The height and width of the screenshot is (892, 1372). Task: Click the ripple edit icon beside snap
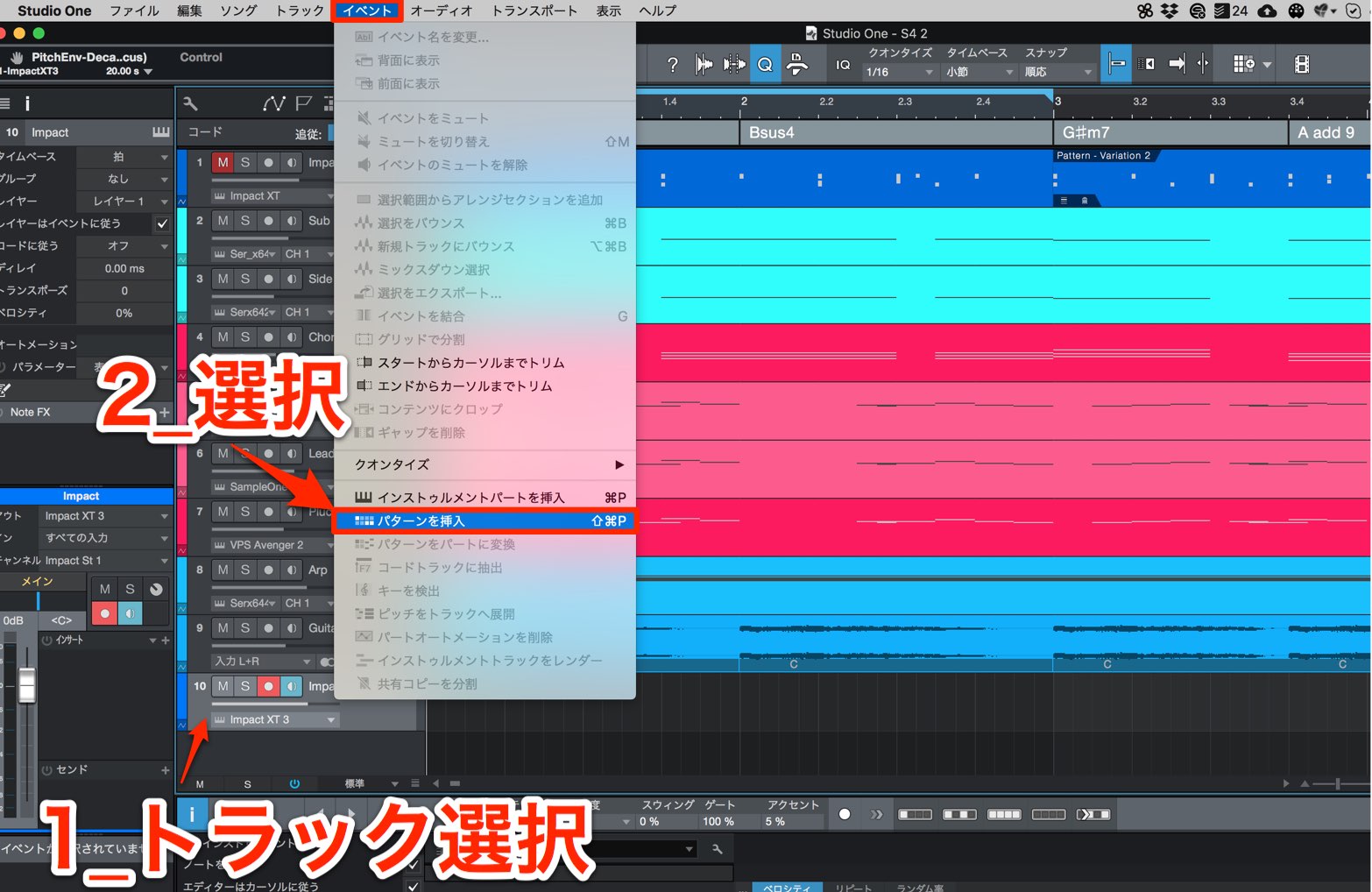(x=1146, y=64)
